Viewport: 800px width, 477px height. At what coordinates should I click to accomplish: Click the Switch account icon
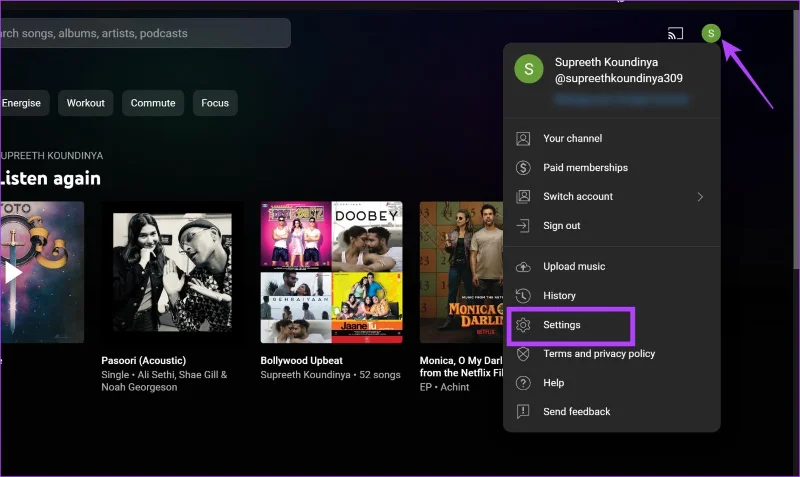pyautogui.click(x=523, y=196)
